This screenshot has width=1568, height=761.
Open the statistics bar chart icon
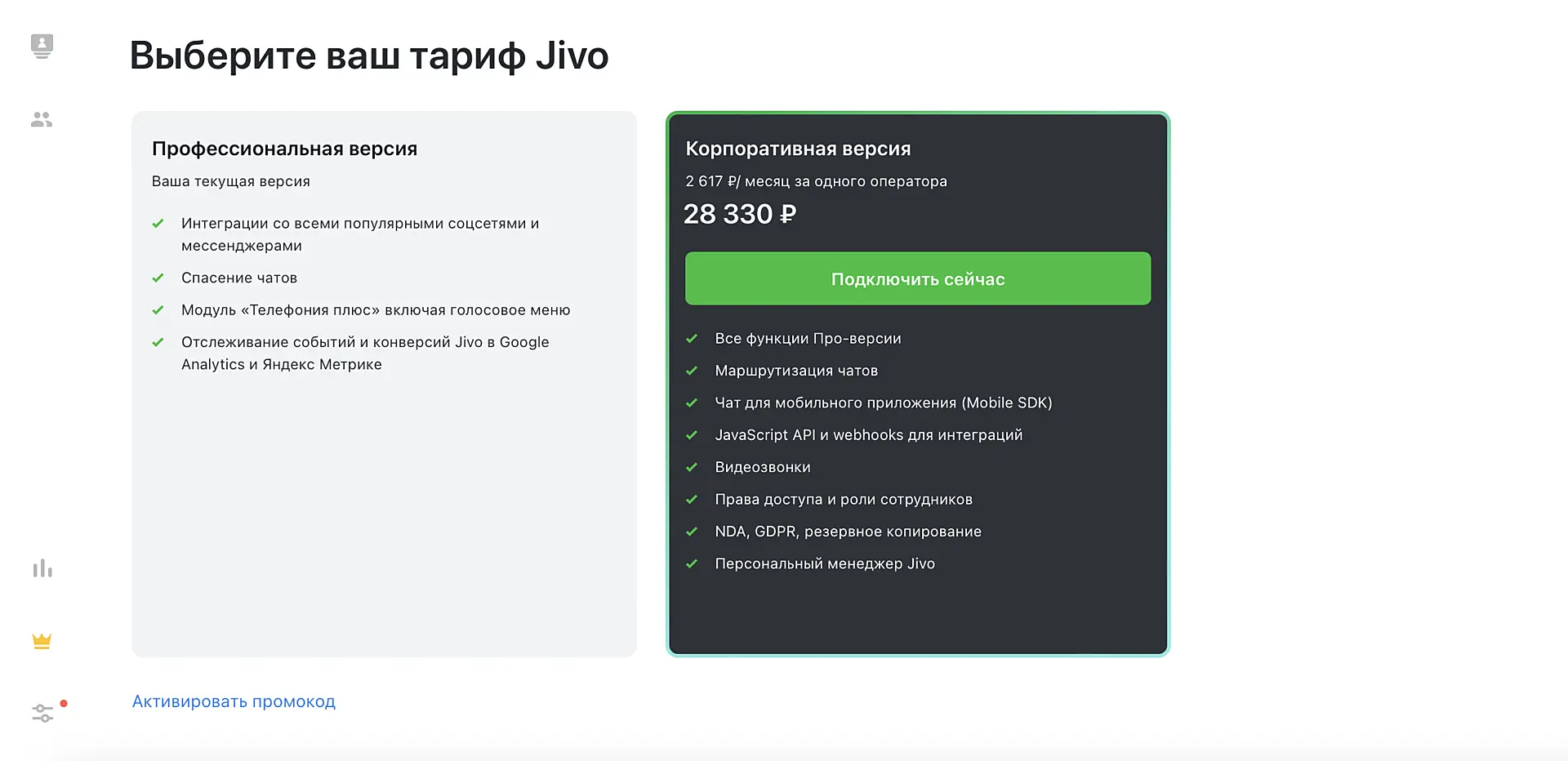(42, 568)
